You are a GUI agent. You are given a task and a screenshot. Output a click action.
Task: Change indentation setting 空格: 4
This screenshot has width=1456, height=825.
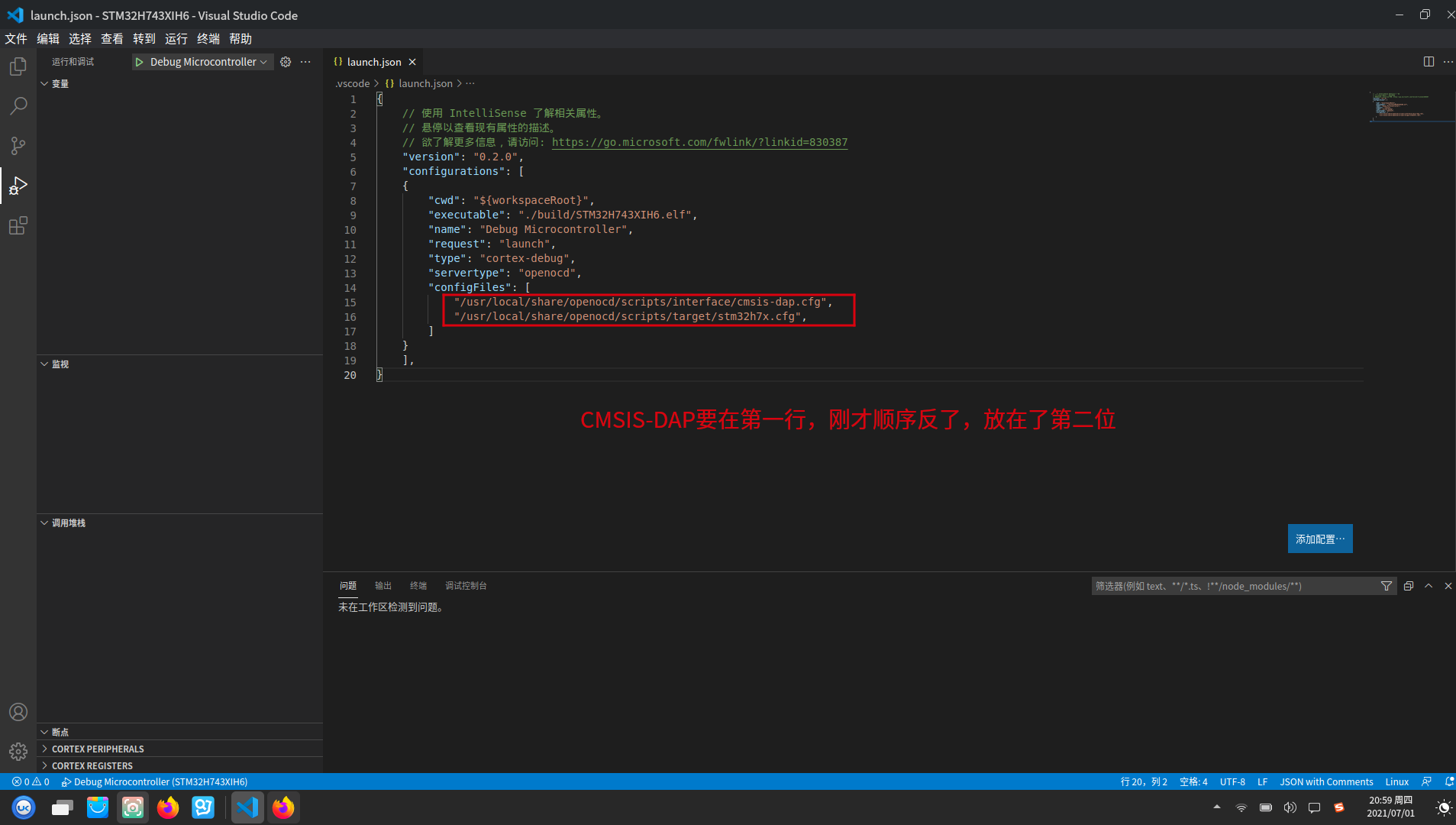[1193, 781]
